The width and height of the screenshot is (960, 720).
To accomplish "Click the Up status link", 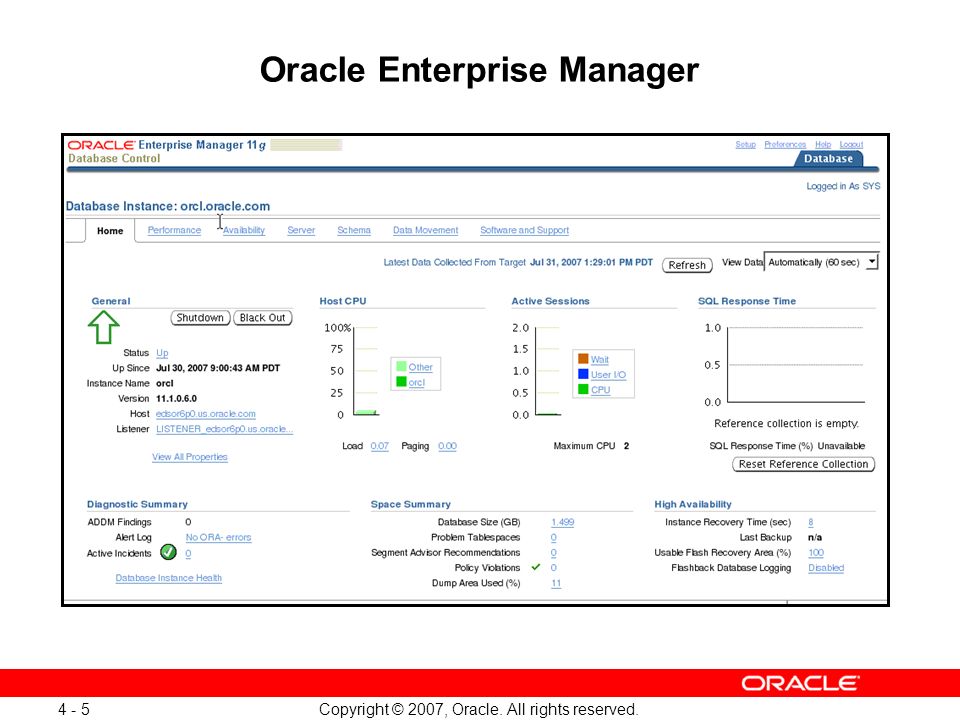I will coord(162,353).
